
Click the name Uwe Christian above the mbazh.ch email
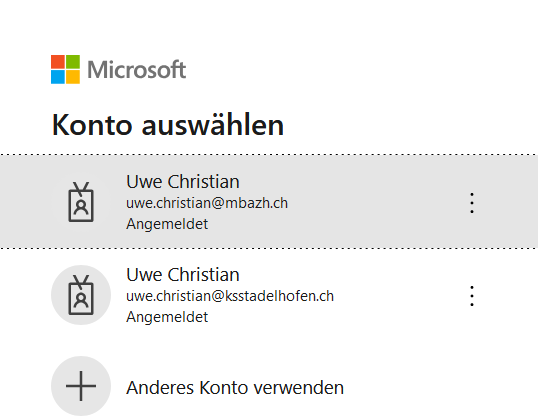(183, 182)
